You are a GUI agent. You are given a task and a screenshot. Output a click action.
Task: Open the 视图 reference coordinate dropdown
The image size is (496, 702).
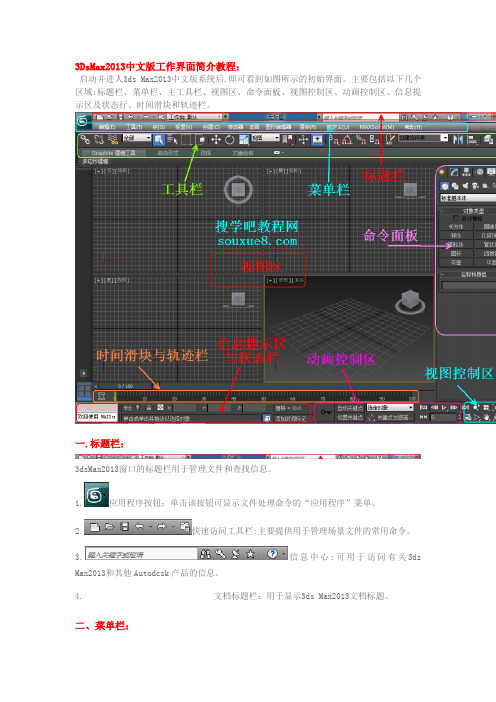pos(265,138)
